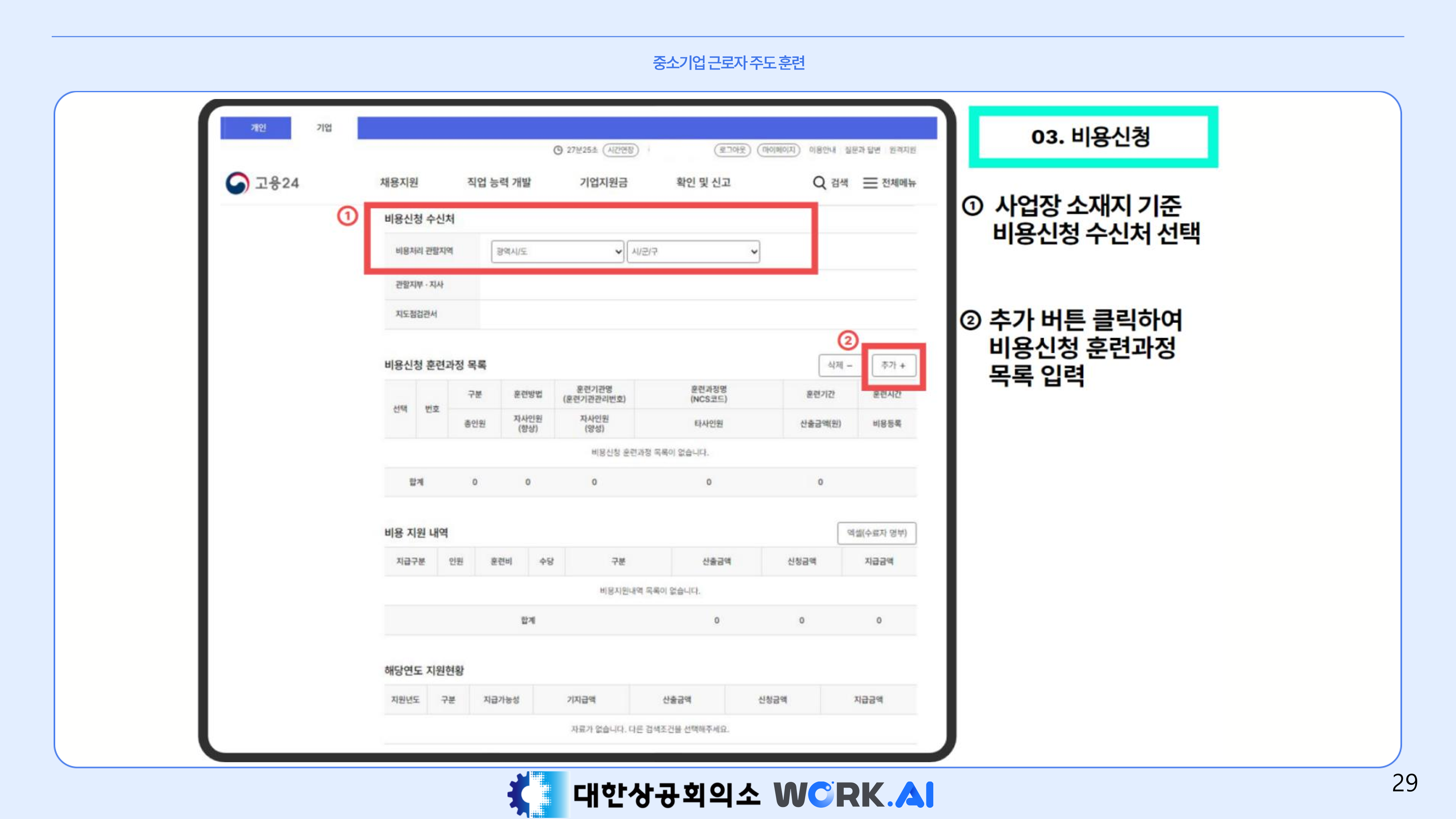Switch to the 기업 tab
1456x819 pixels.
(x=324, y=128)
